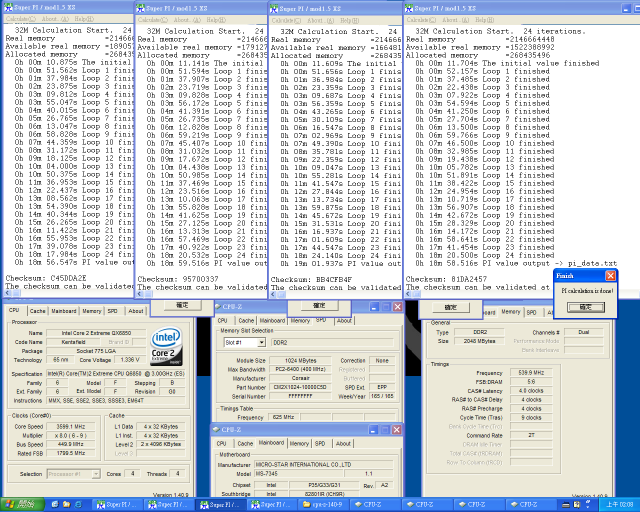Click the Multiplier value x 8.0
Viewport: 640px width, 512px height.
point(71,435)
